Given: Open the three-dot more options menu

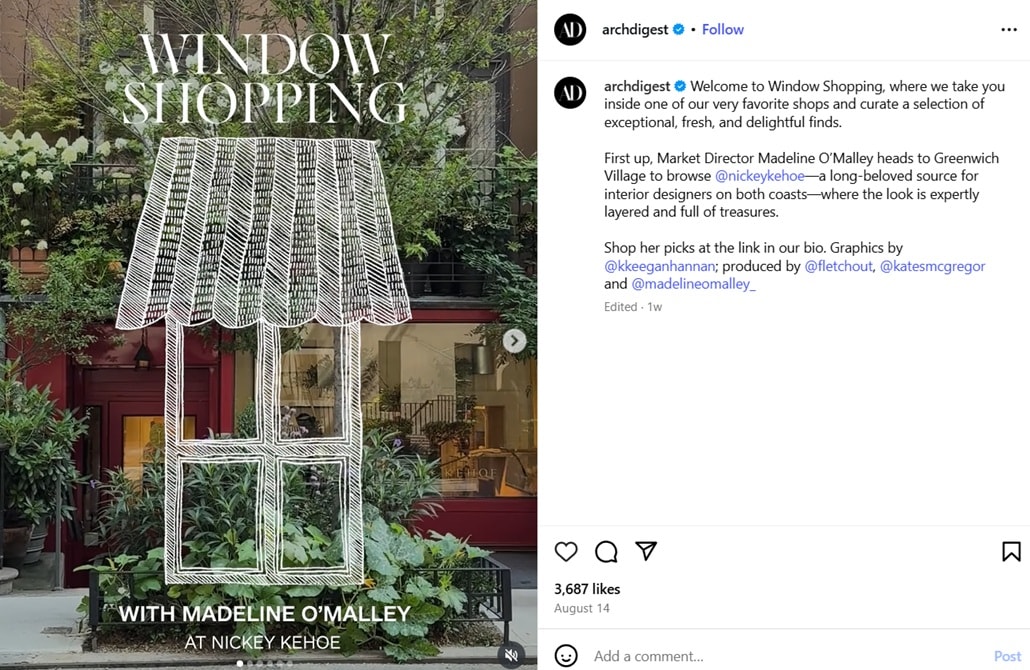Looking at the screenshot, I should tap(1009, 30).
